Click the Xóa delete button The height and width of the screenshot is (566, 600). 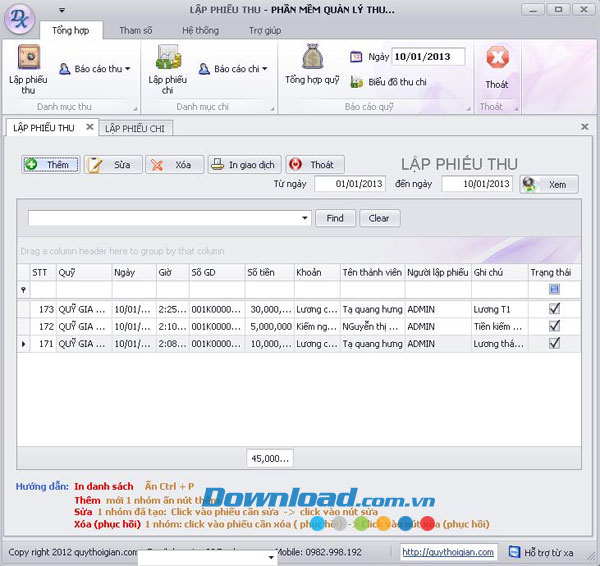pos(174,165)
